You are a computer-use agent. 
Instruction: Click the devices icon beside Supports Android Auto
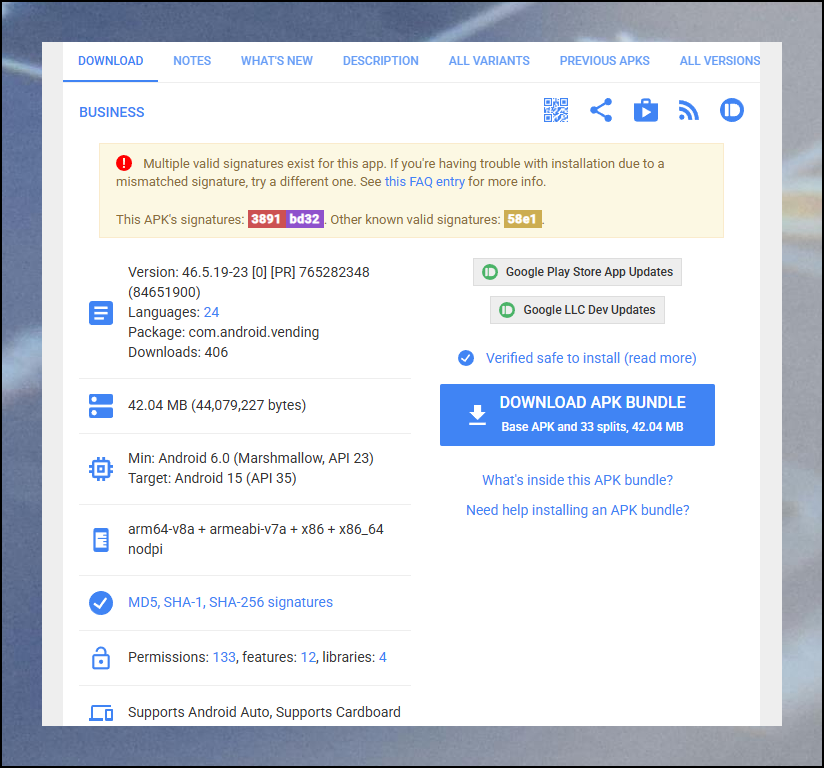click(101, 713)
